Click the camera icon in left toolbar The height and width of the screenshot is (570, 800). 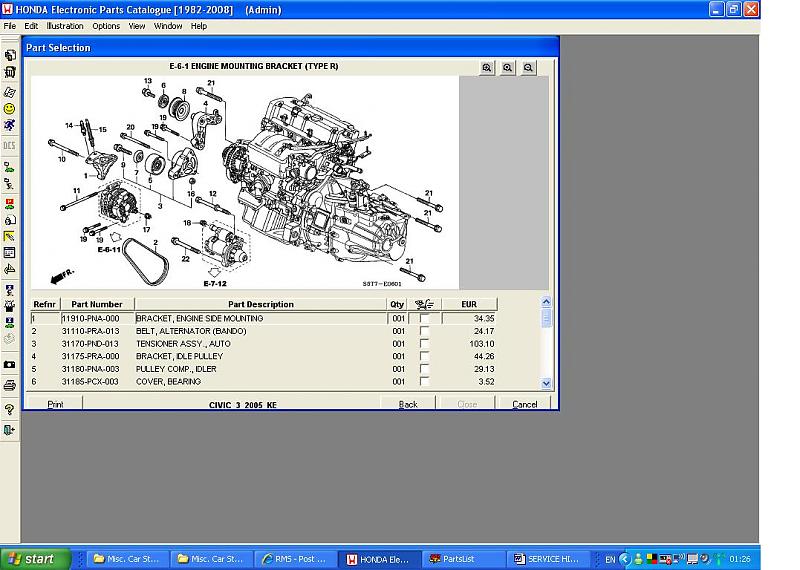coord(9,364)
